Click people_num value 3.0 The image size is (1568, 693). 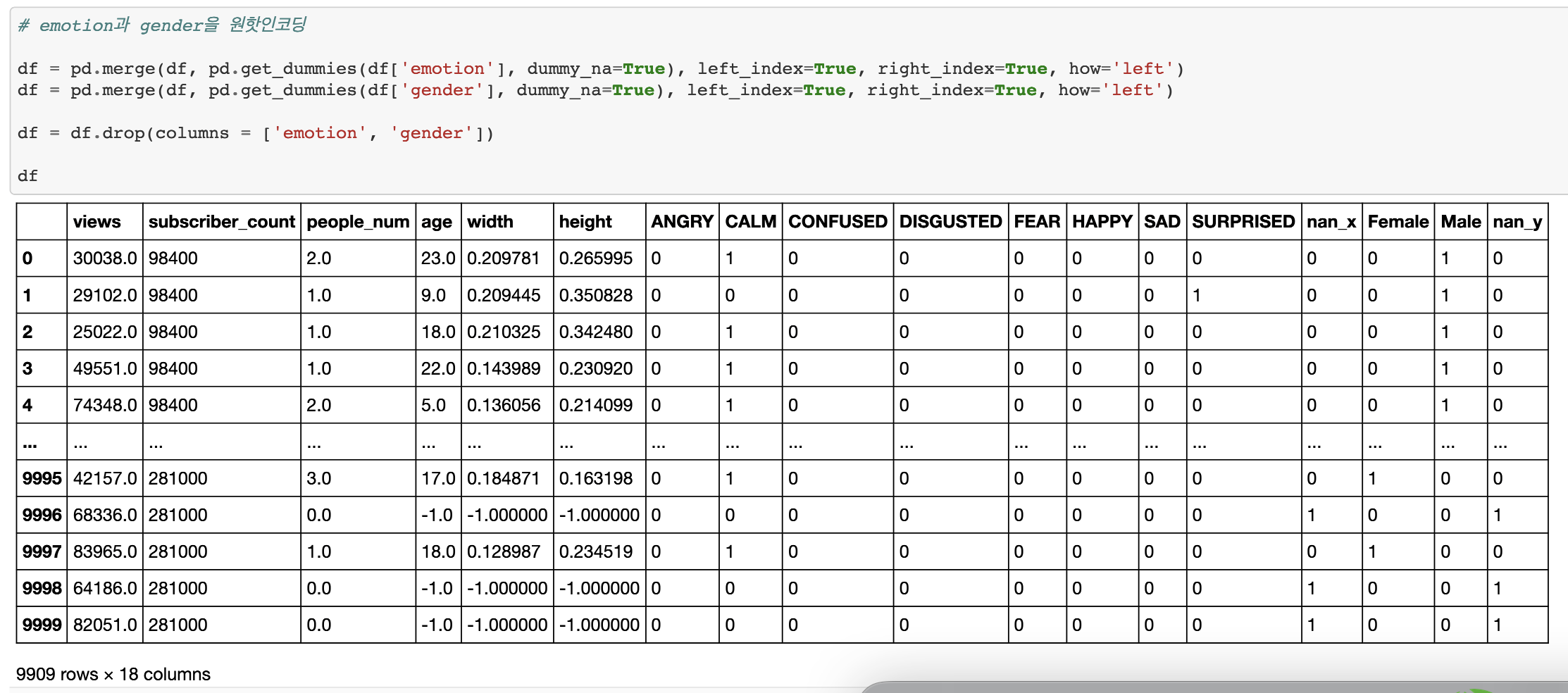coord(318,478)
